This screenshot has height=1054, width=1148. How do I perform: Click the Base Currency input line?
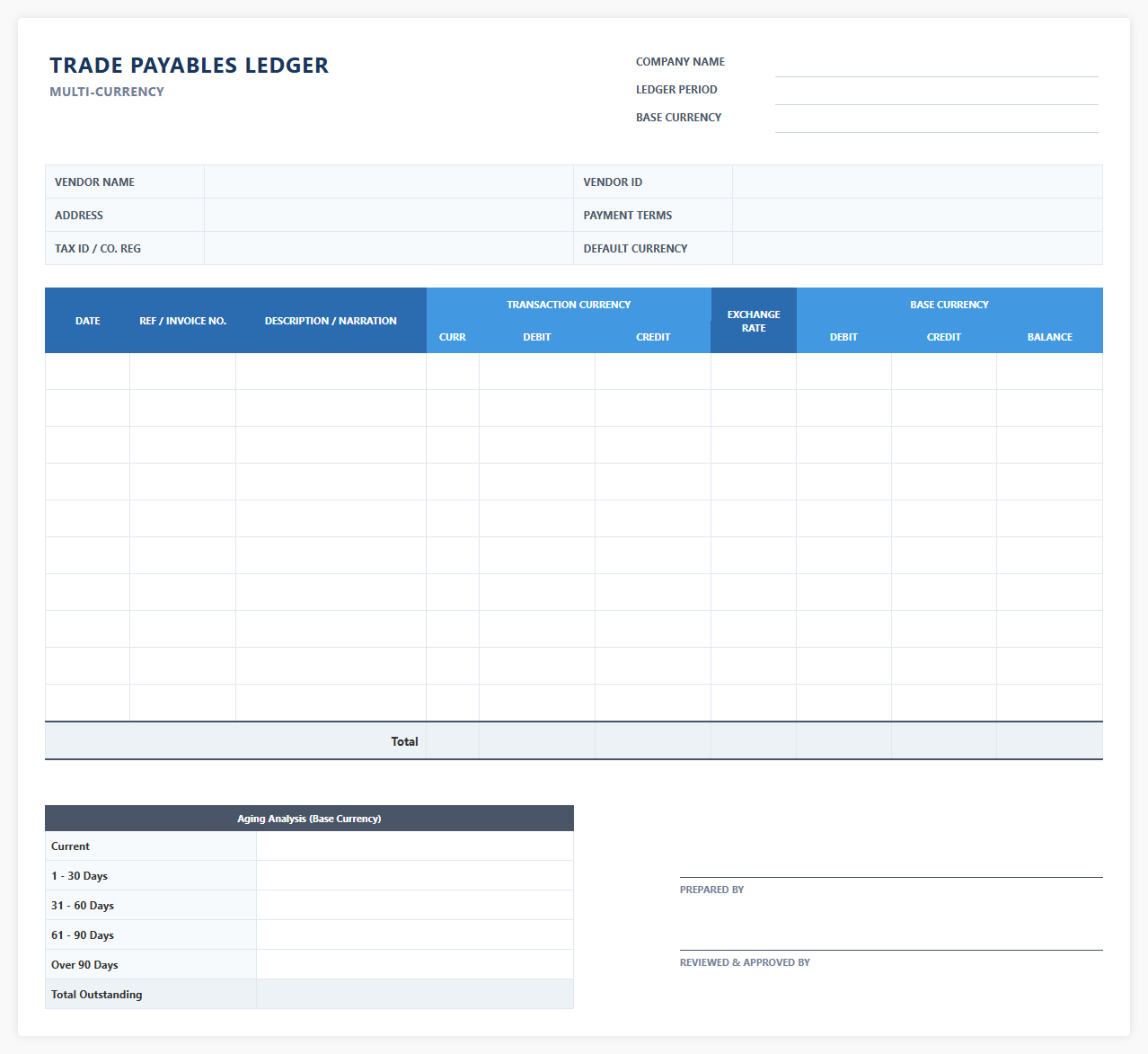point(936,119)
